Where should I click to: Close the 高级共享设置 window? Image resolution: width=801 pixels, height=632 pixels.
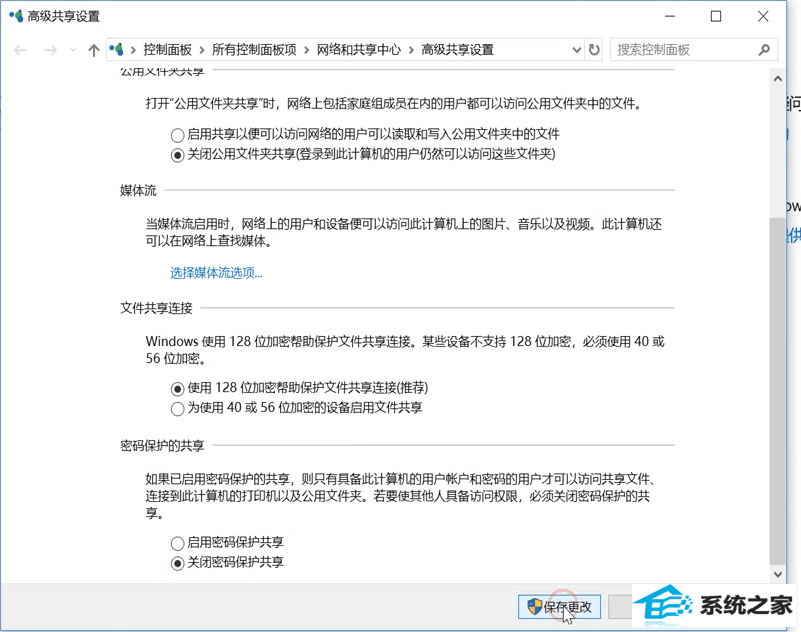click(763, 16)
